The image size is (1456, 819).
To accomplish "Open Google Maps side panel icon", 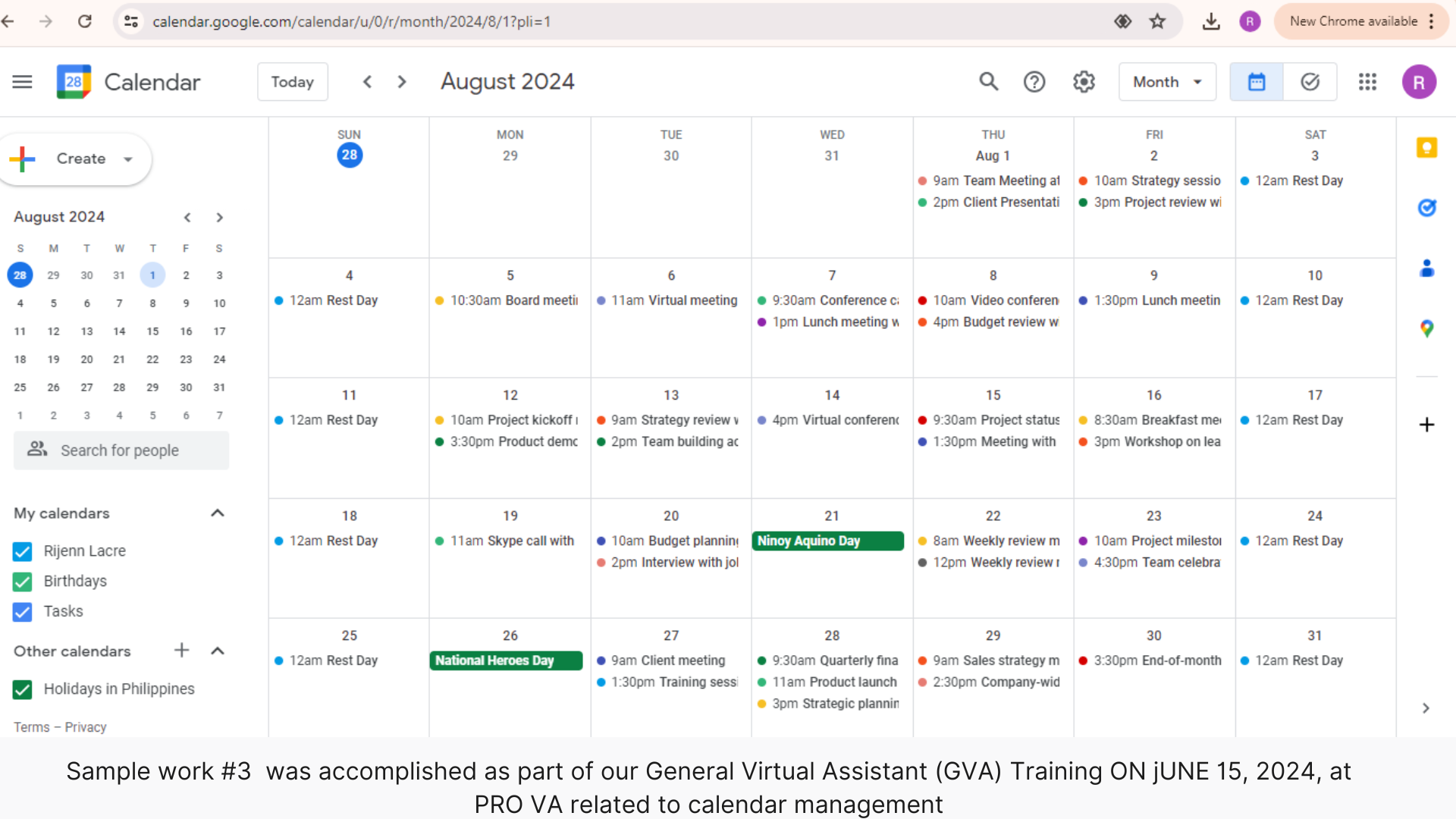I will (x=1426, y=328).
